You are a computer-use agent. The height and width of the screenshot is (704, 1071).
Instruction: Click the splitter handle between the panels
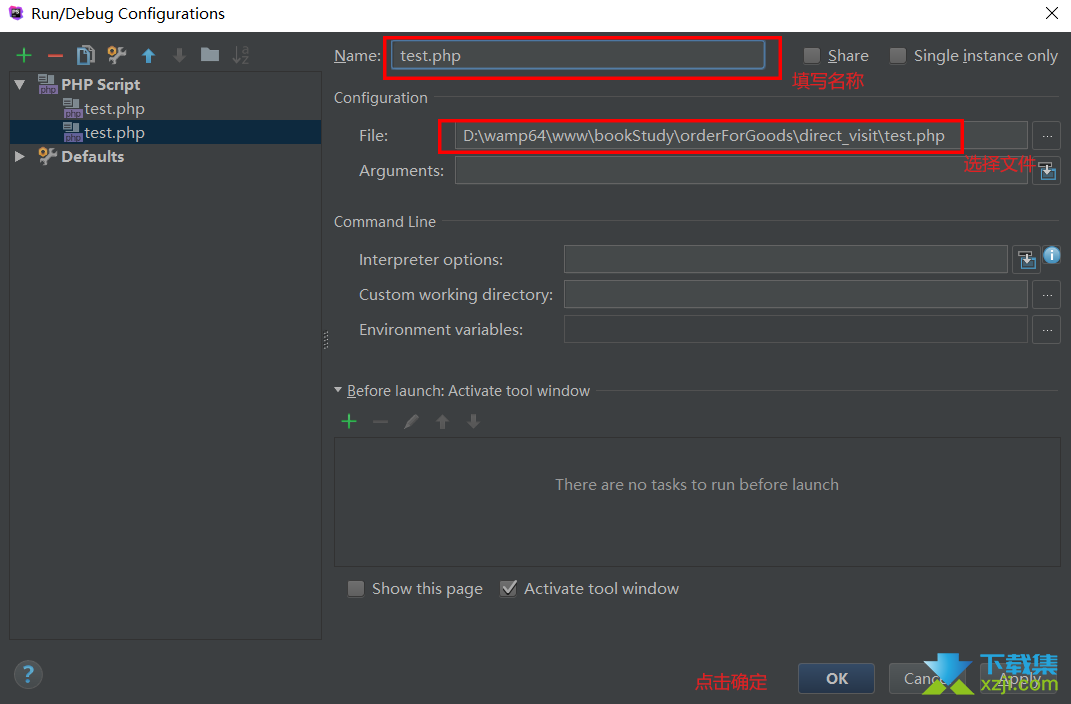pyautogui.click(x=326, y=339)
